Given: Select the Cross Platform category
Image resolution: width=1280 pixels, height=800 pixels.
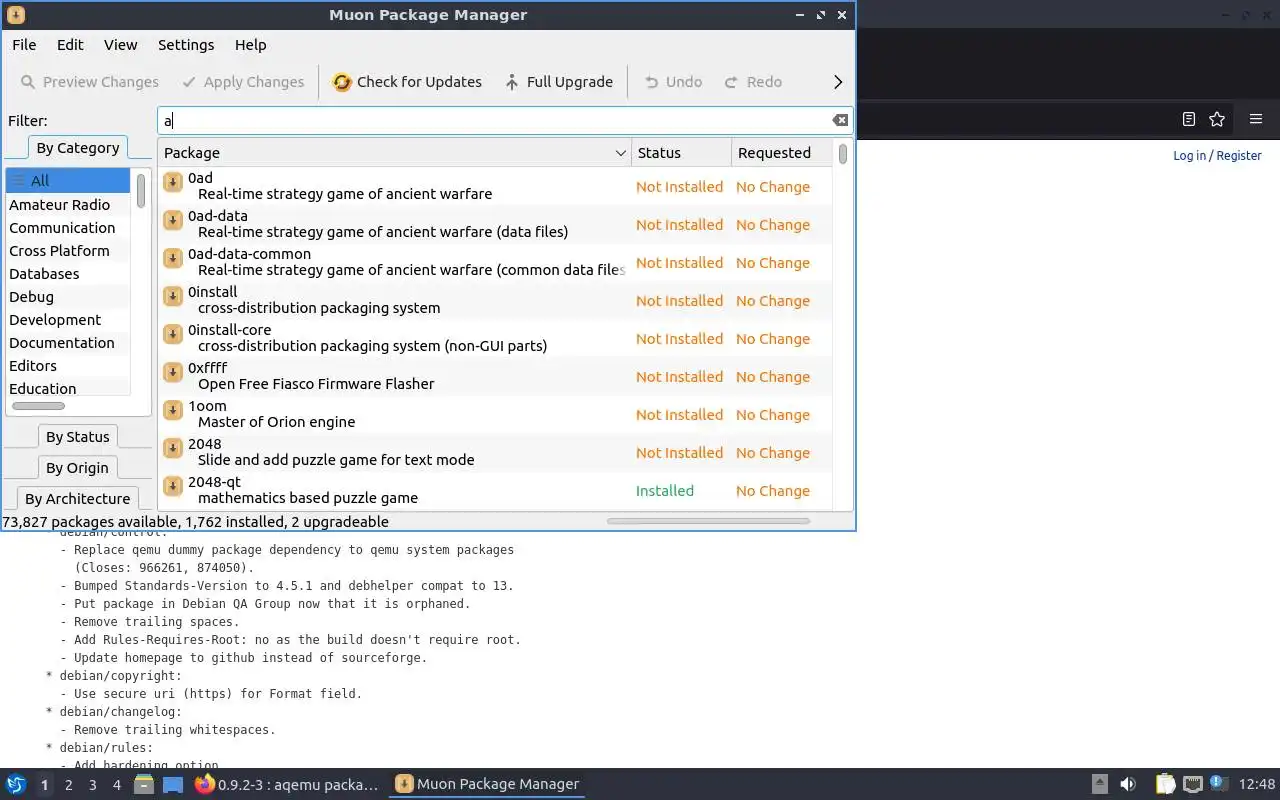Looking at the screenshot, I should [68, 251].
